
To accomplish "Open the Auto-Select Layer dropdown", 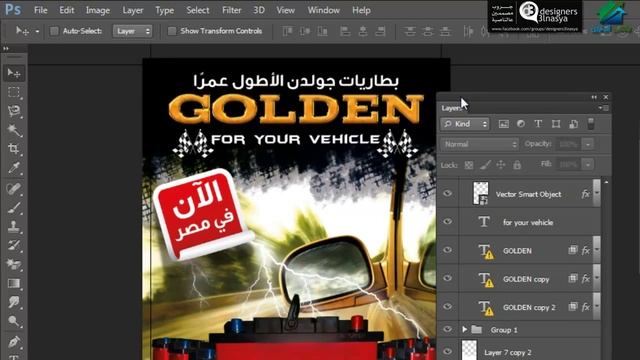I will pyautogui.click(x=132, y=31).
